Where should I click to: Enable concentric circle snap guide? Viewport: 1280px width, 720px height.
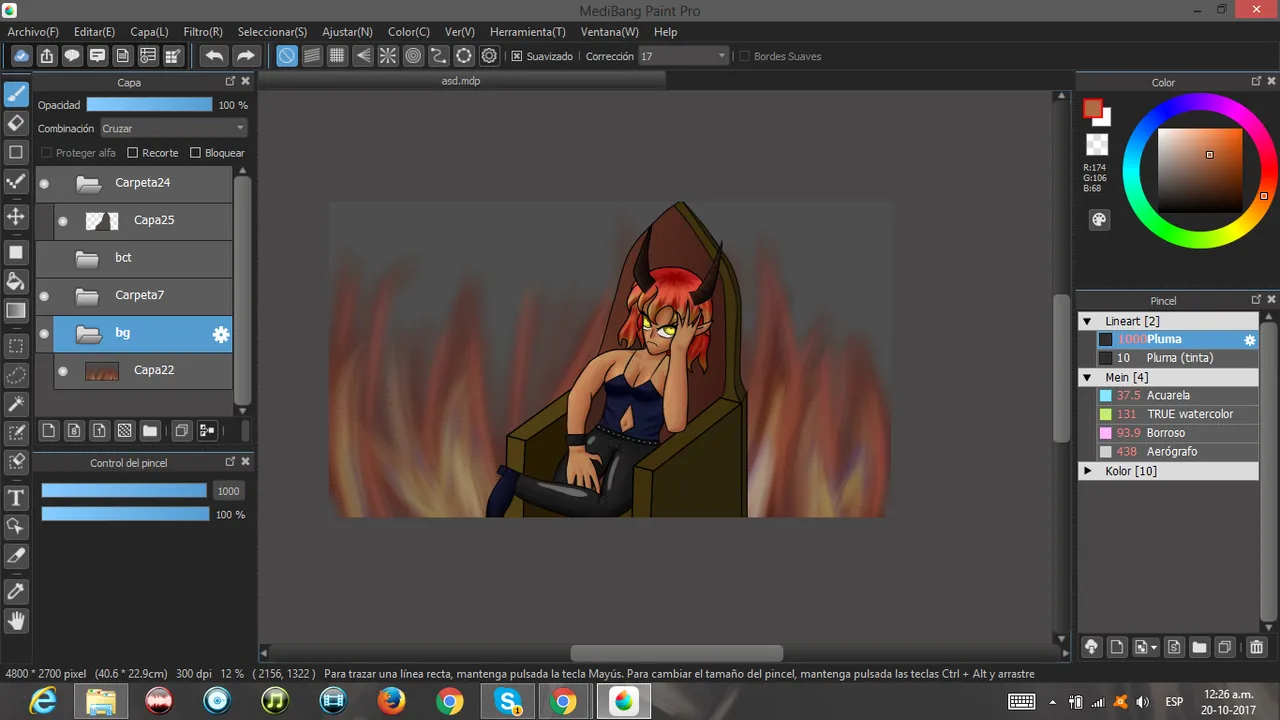pyautogui.click(x=413, y=56)
